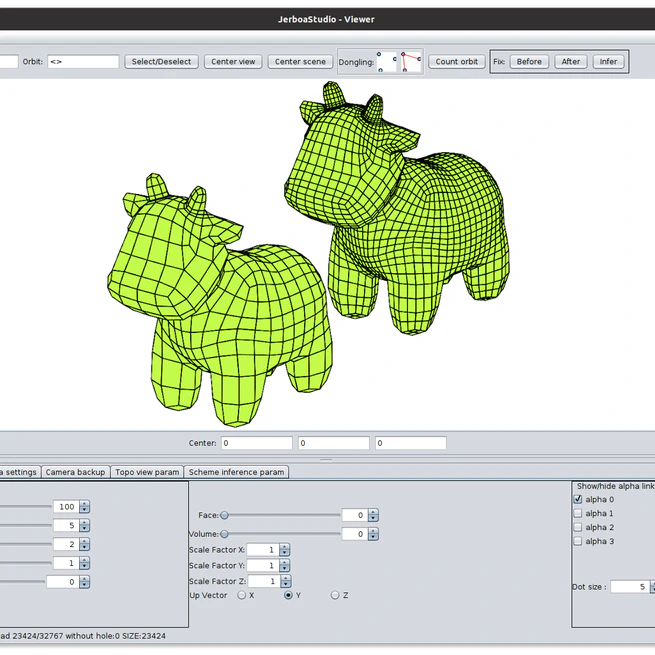Apply the Fix After button
The image size is (655, 655).
click(571, 61)
